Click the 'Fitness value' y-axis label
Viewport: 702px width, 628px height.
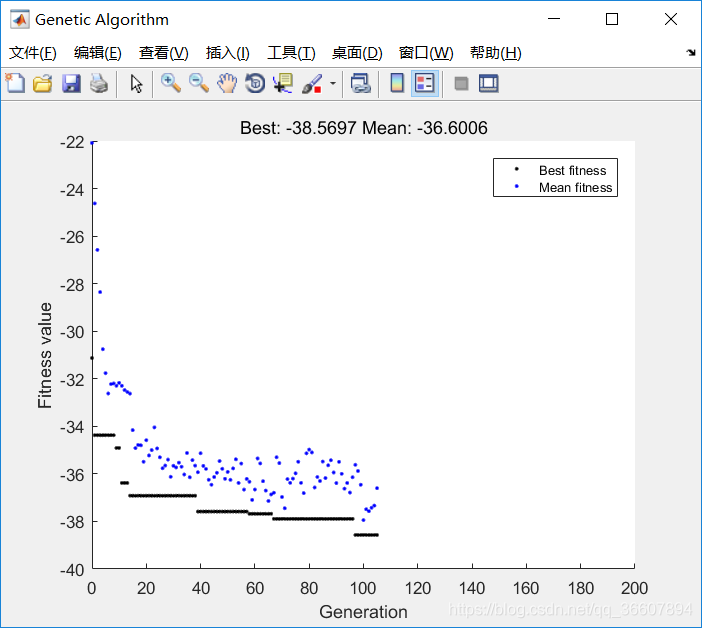coord(44,355)
